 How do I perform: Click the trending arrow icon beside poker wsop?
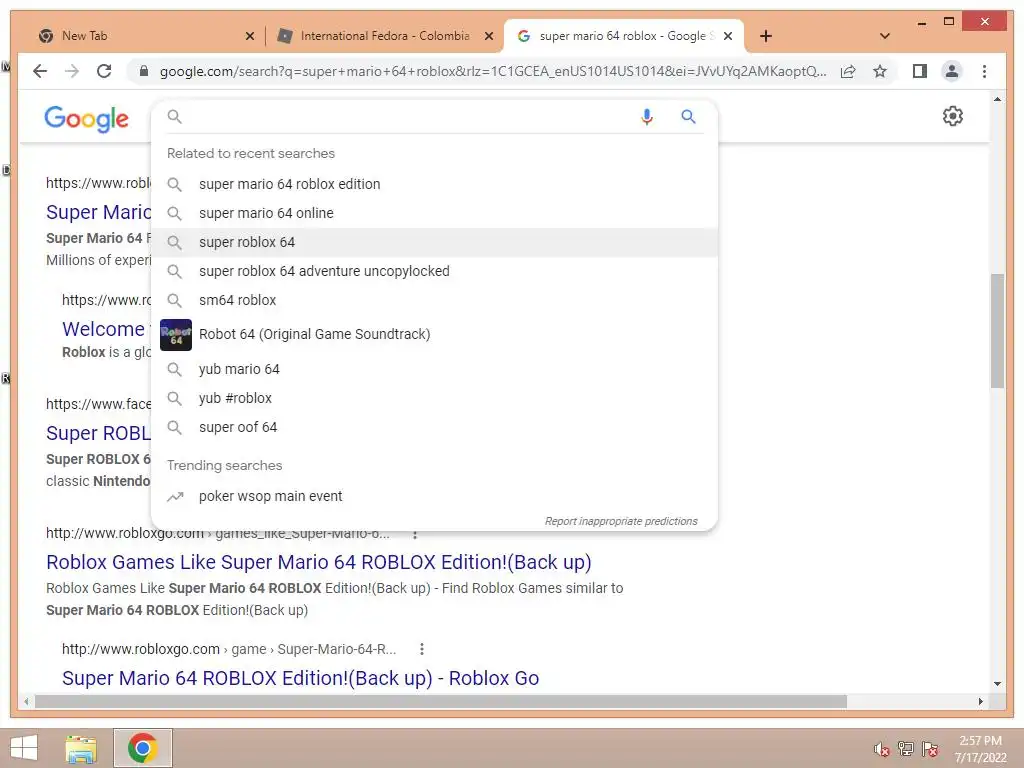pyautogui.click(x=174, y=497)
